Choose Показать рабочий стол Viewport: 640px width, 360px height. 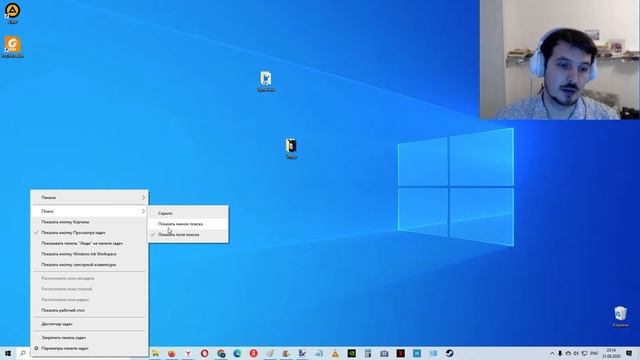(89, 310)
